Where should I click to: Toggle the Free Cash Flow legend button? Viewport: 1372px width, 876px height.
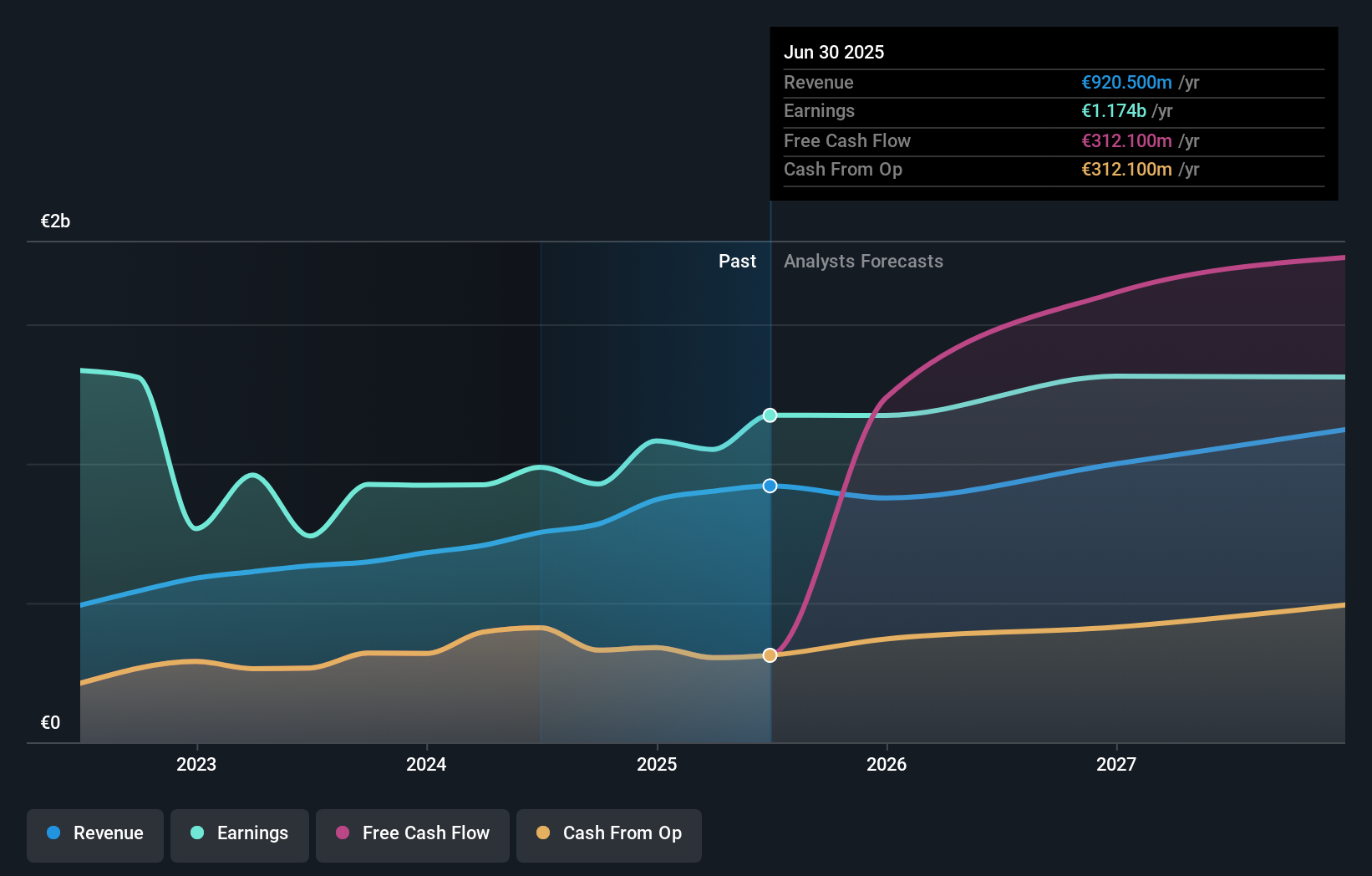[x=413, y=834]
